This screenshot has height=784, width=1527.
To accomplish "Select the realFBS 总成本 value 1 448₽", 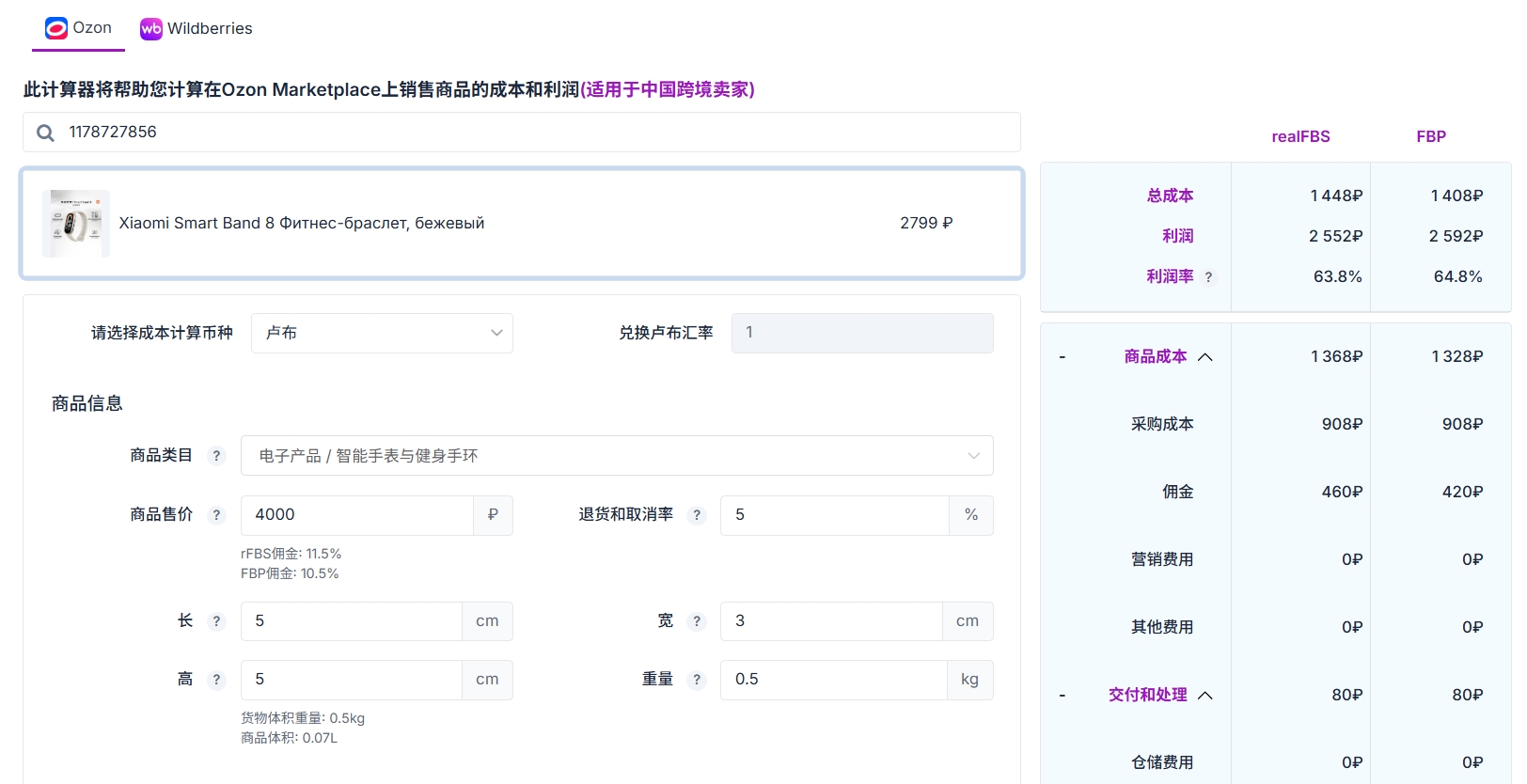I will pyautogui.click(x=1336, y=196).
